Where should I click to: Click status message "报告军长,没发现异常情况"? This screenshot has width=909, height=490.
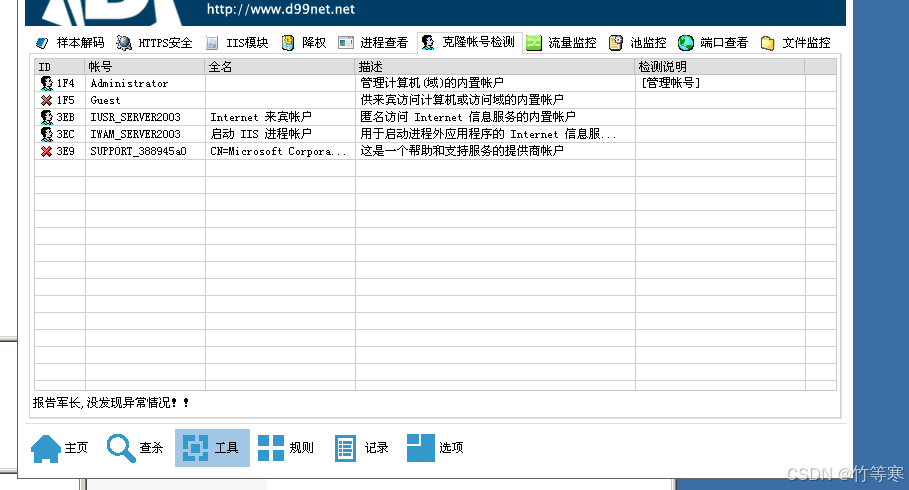click(x=110, y=402)
